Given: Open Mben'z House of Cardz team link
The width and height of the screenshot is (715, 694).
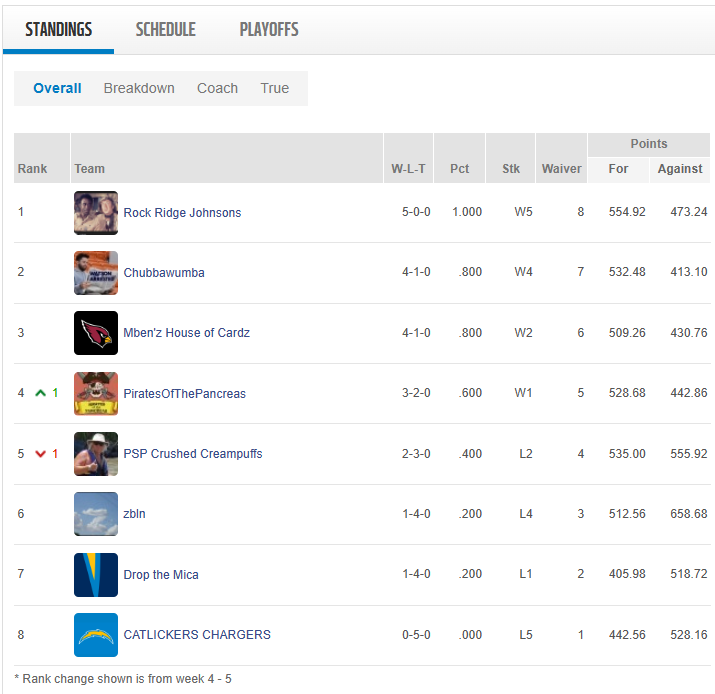Looking at the screenshot, I should [186, 333].
